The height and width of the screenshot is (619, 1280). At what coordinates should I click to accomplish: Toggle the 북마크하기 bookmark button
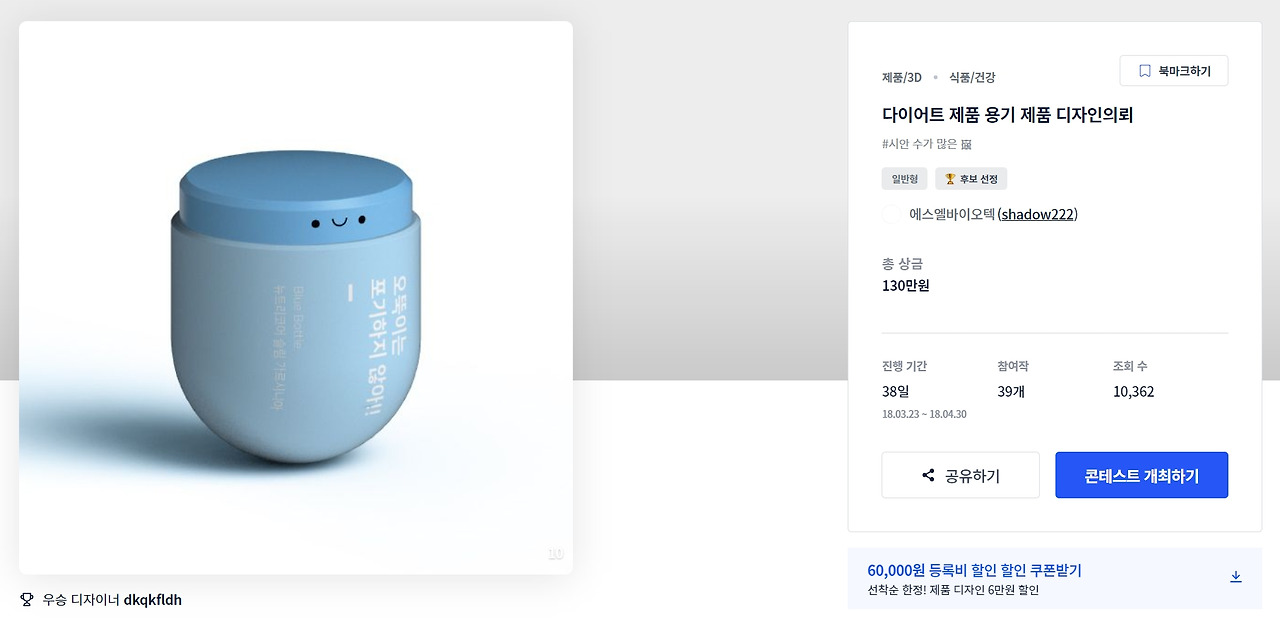click(1174, 71)
